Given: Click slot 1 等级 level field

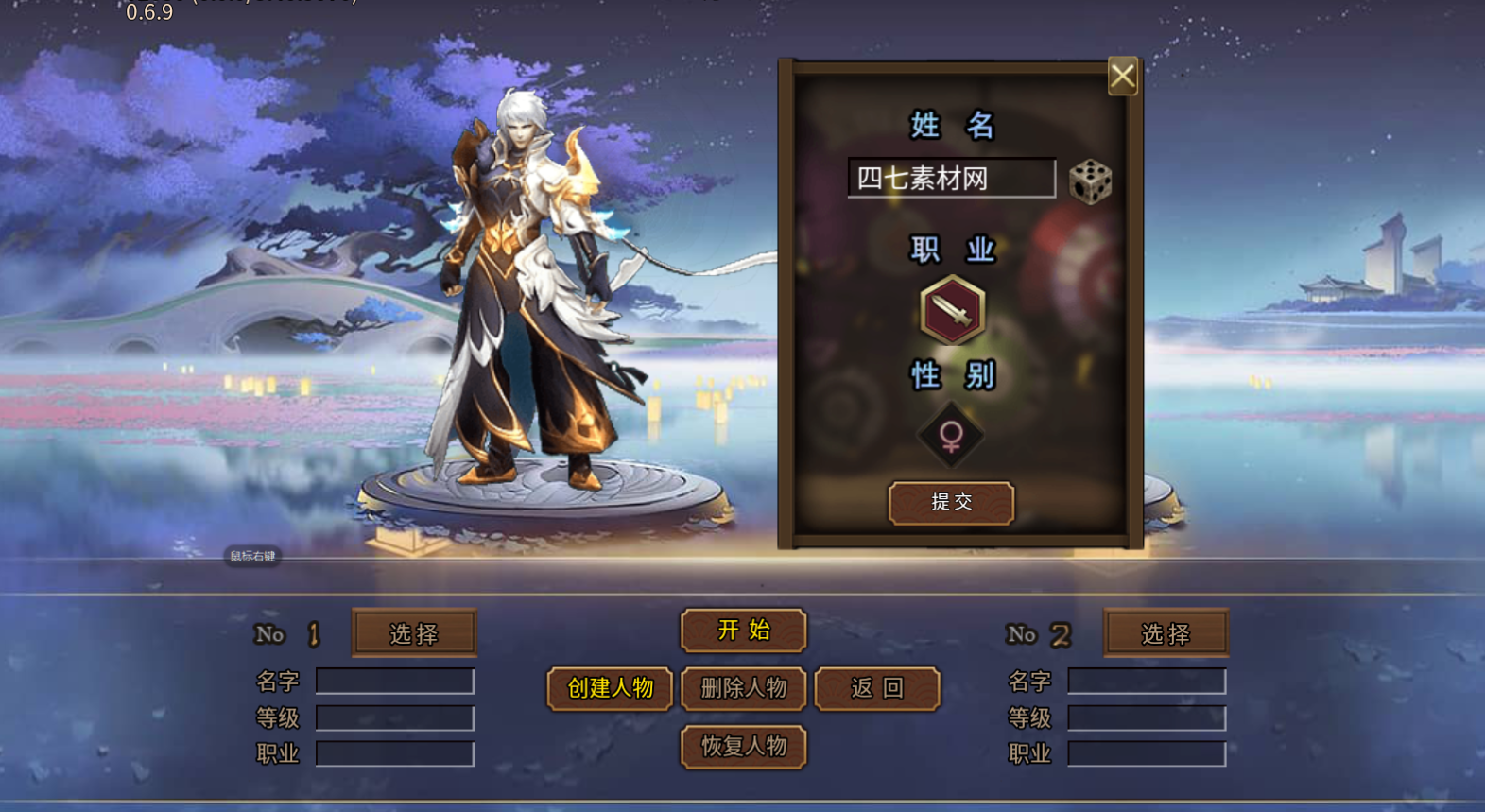Looking at the screenshot, I should [x=395, y=717].
